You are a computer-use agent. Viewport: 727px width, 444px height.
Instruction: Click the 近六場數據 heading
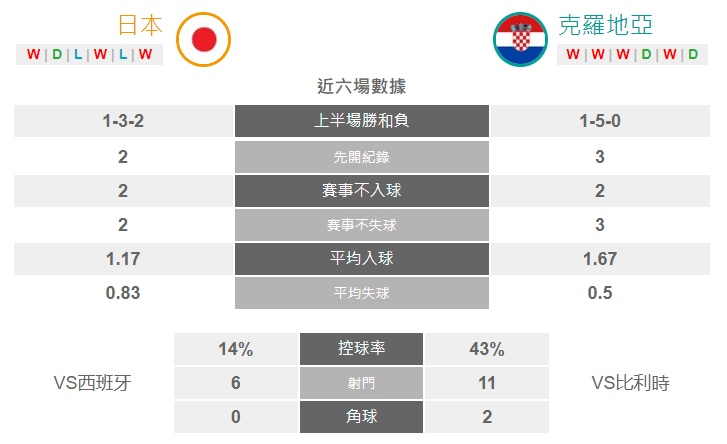(362, 87)
